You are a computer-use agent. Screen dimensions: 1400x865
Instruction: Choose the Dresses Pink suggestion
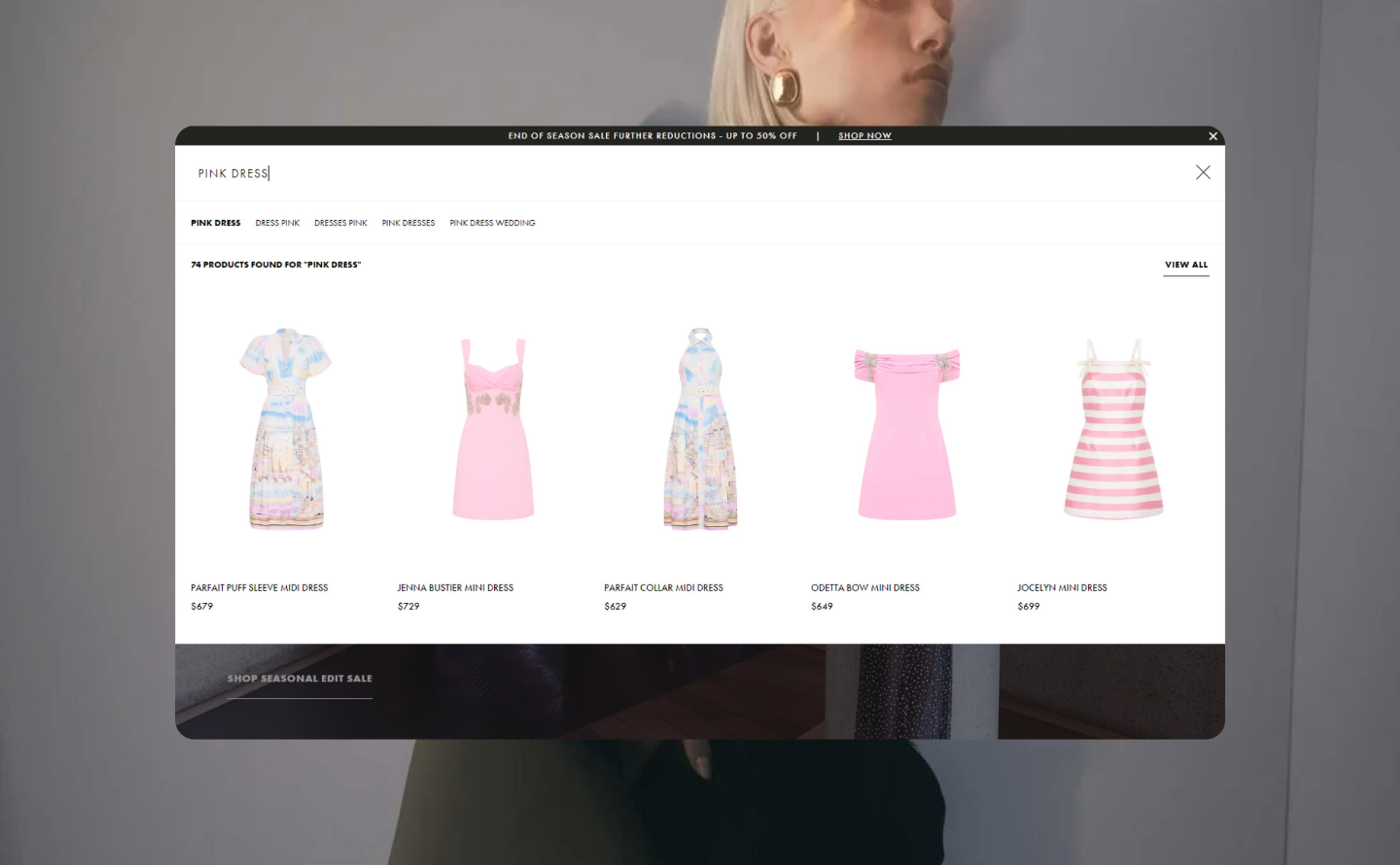(x=341, y=223)
